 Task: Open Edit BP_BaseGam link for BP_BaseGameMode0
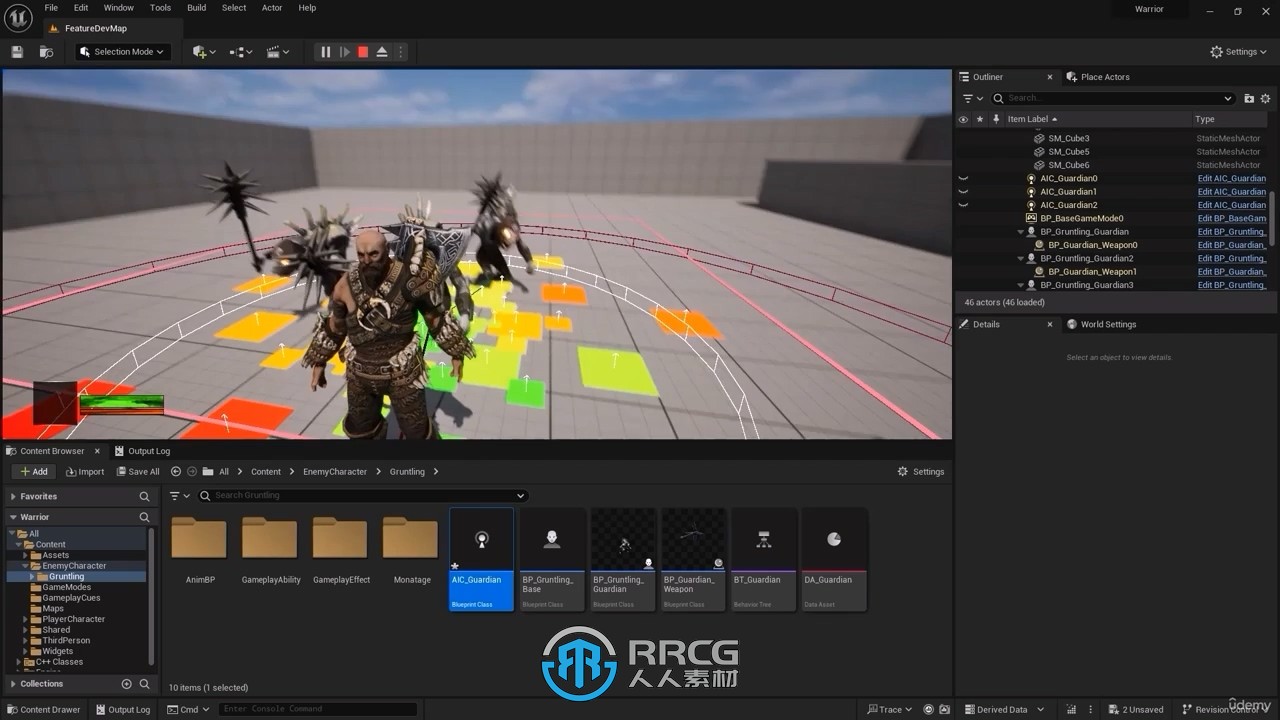tap(1232, 218)
